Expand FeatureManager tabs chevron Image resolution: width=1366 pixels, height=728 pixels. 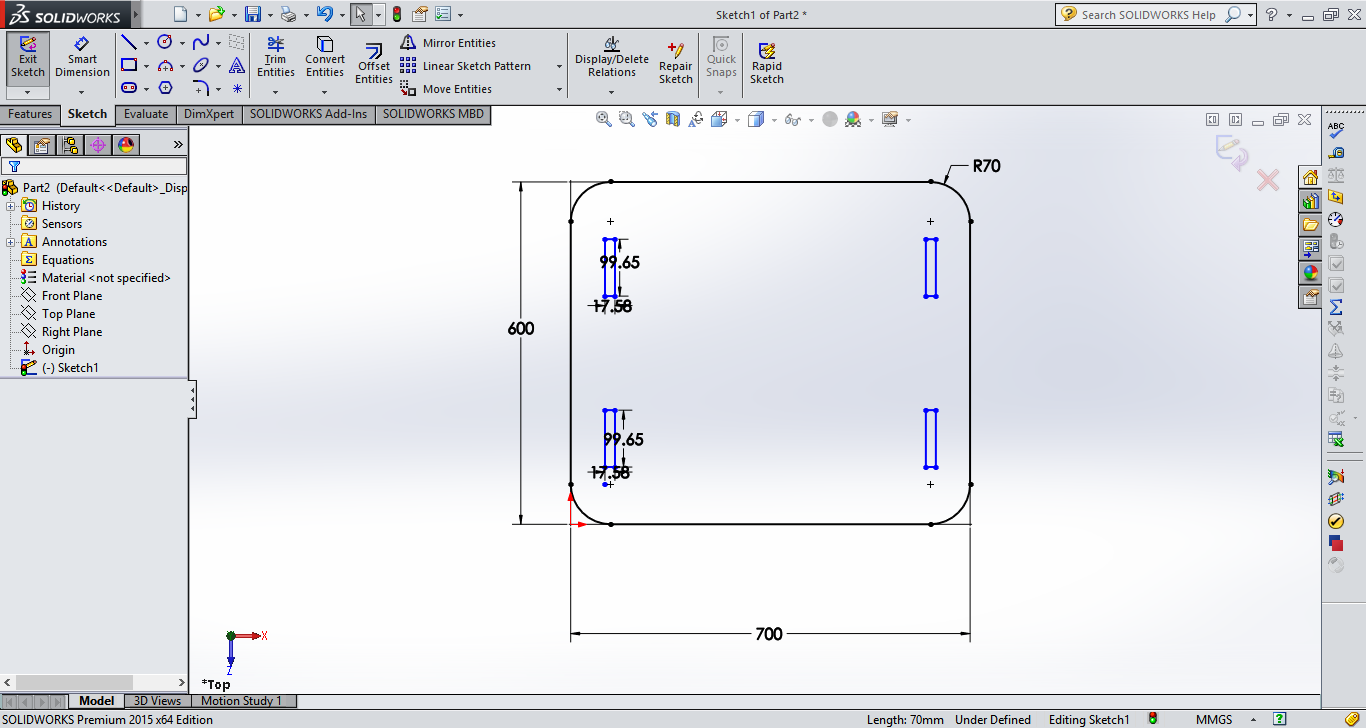click(179, 145)
